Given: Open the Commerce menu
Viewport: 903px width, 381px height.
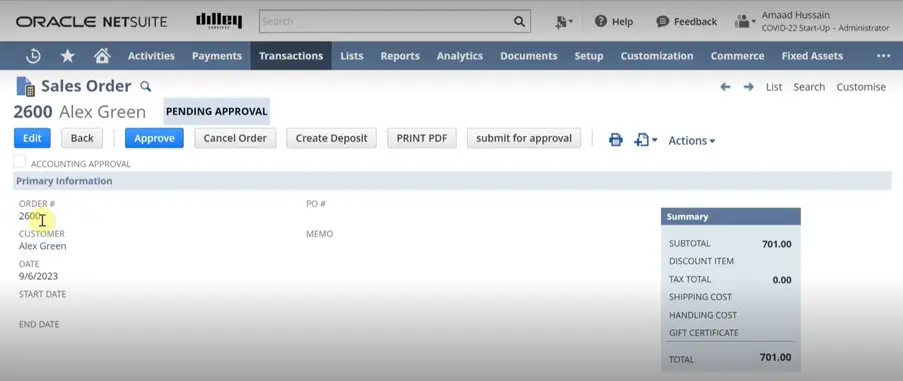Looking at the screenshot, I should (737, 56).
